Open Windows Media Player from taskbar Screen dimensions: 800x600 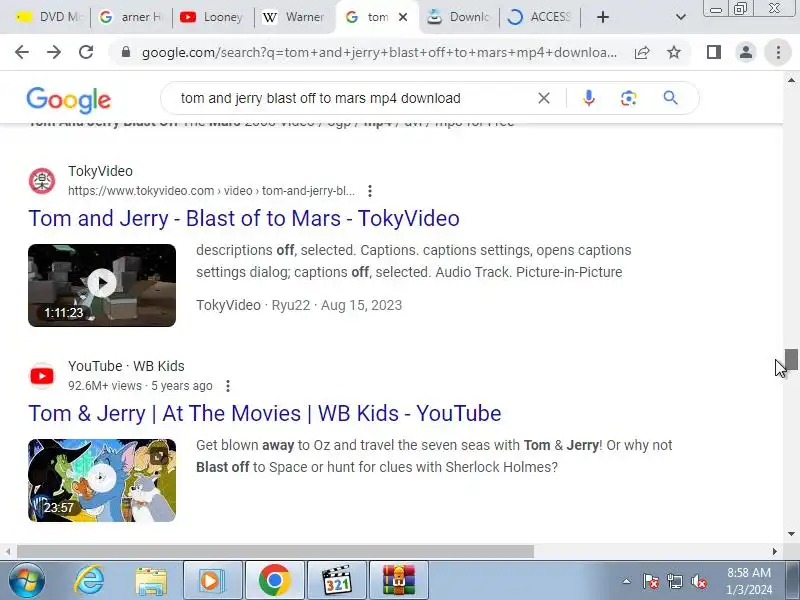click(212, 581)
